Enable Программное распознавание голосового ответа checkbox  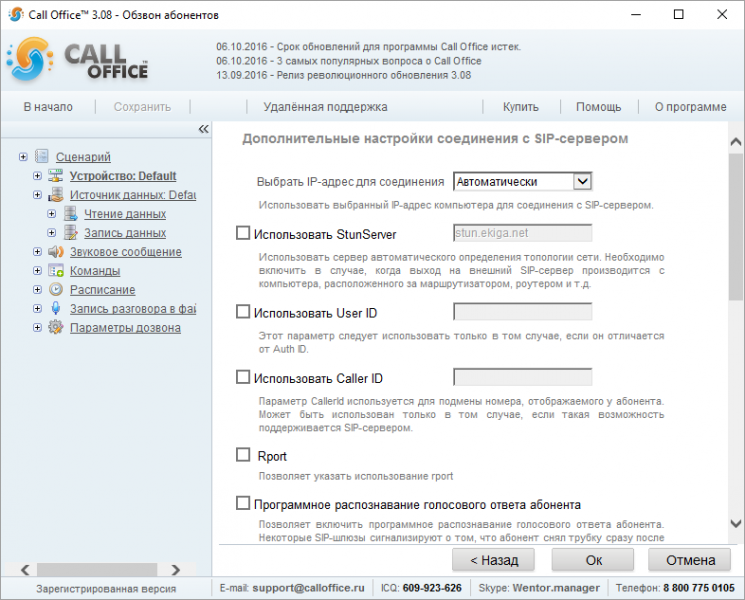[x=243, y=503]
